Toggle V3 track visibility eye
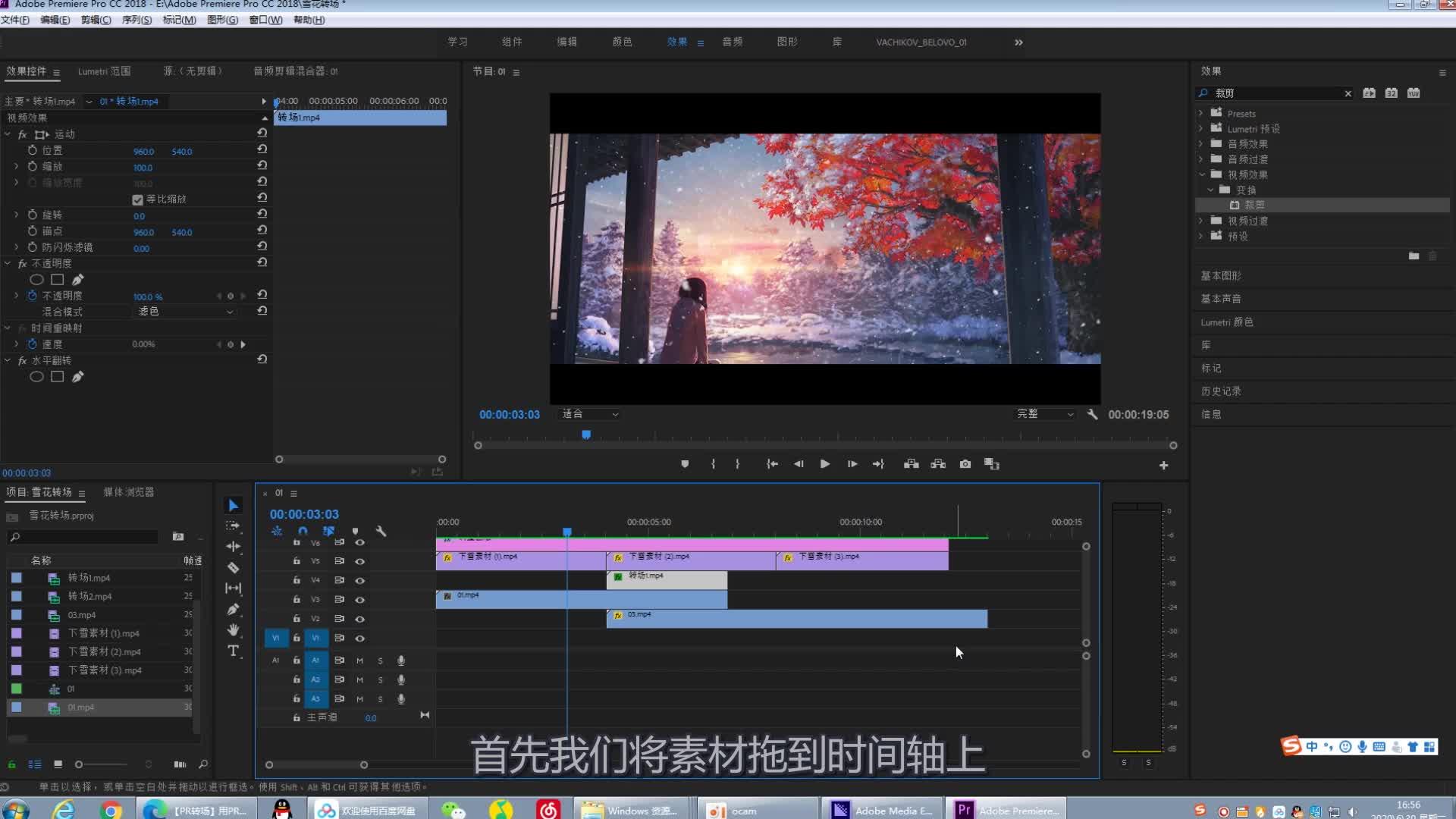 click(x=360, y=600)
